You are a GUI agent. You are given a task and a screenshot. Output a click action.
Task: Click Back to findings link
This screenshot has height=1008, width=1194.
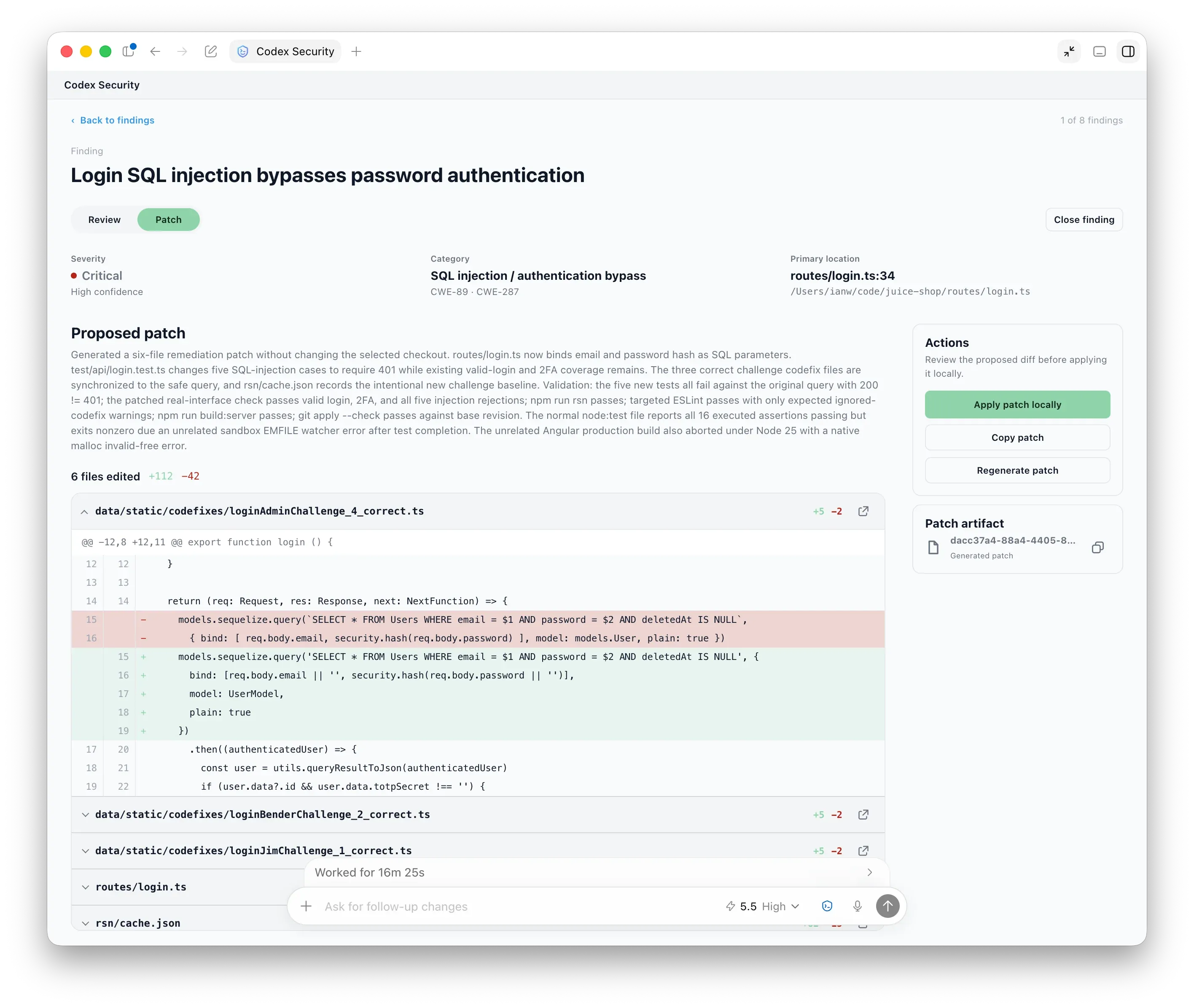pos(113,120)
